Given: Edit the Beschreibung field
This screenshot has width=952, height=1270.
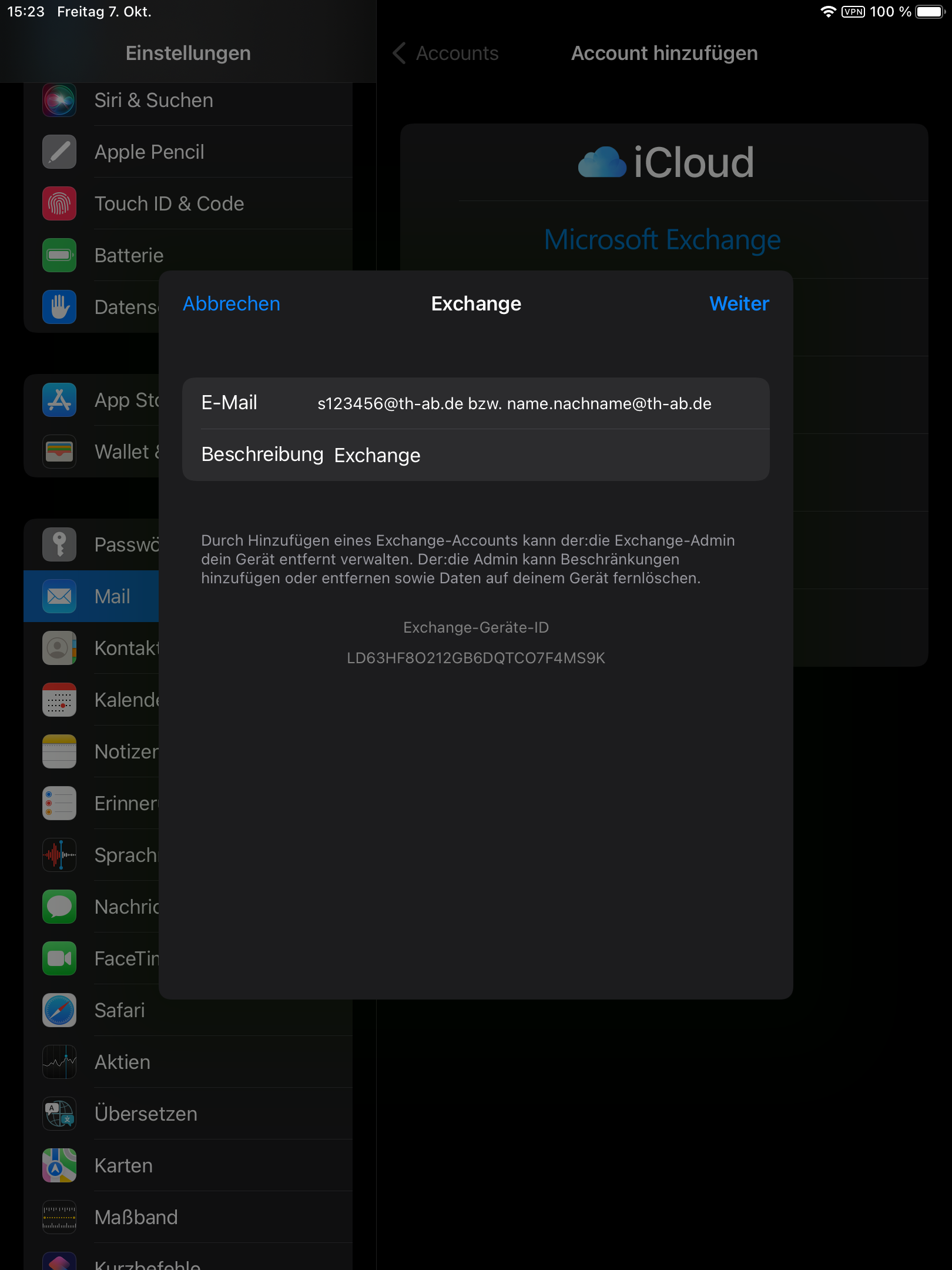Looking at the screenshot, I should [x=476, y=455].
